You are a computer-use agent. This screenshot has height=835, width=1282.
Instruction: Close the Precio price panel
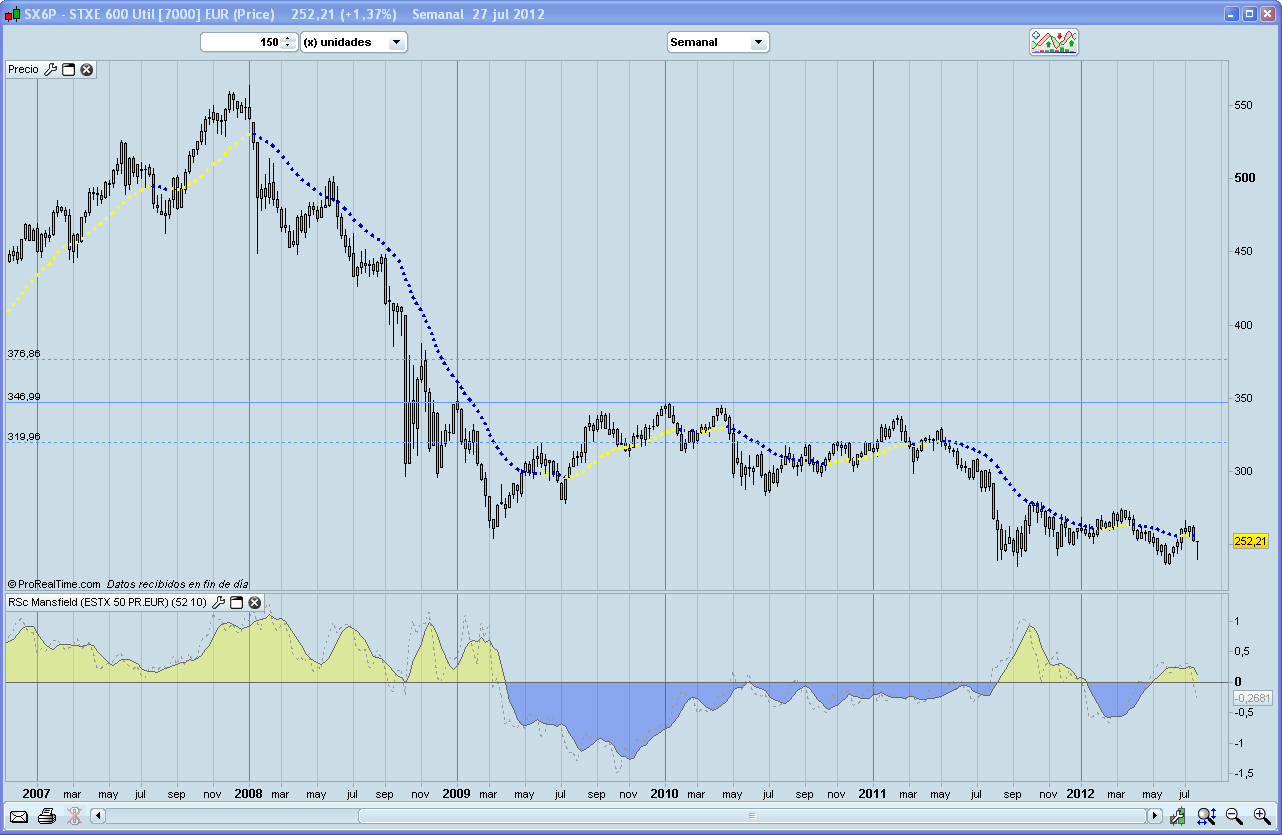tap(87, 69)
